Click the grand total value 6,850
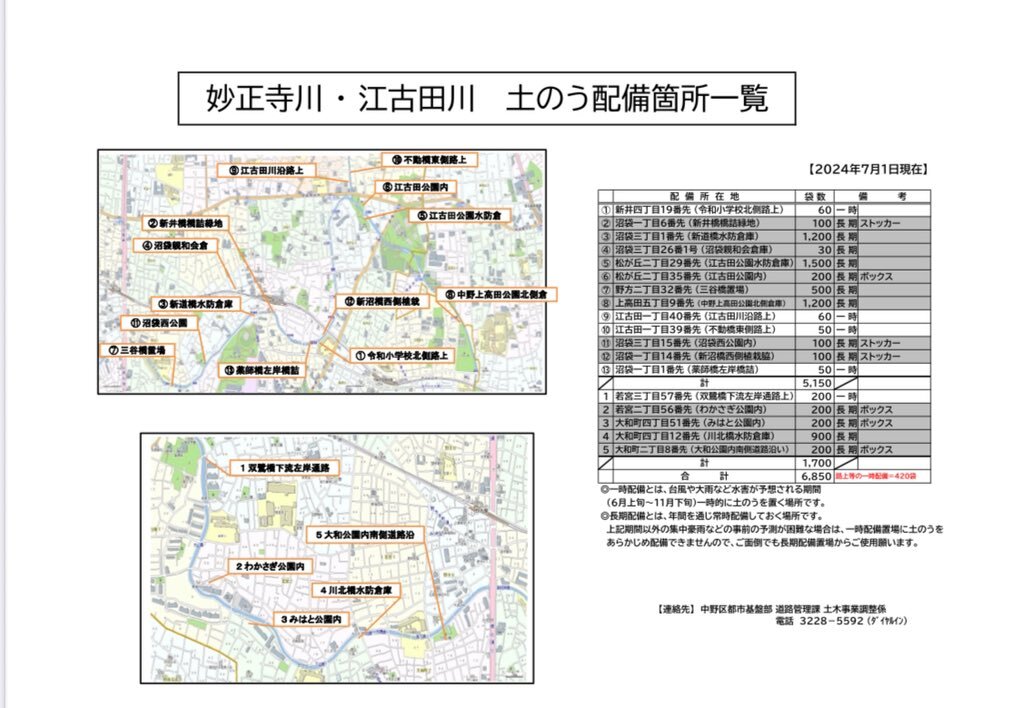The width and height of the screenshot is (1024, 708). [x=816, y=476]
